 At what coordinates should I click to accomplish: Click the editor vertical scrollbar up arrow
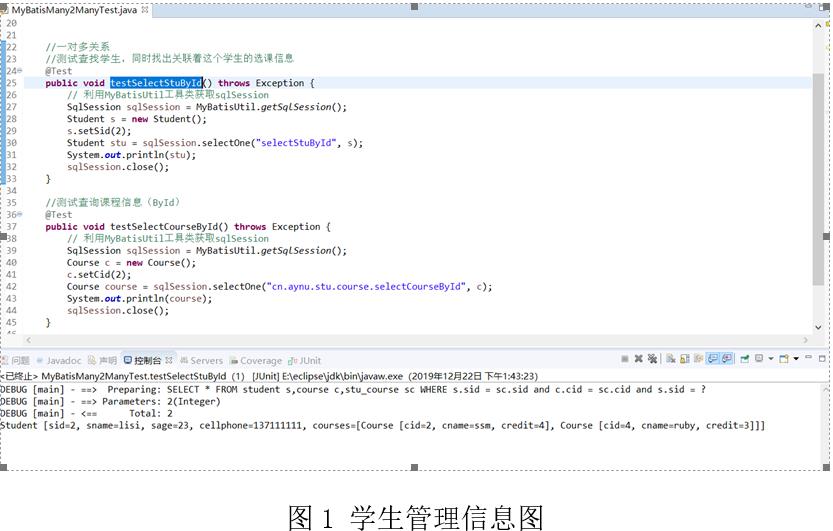pos(818,25)
